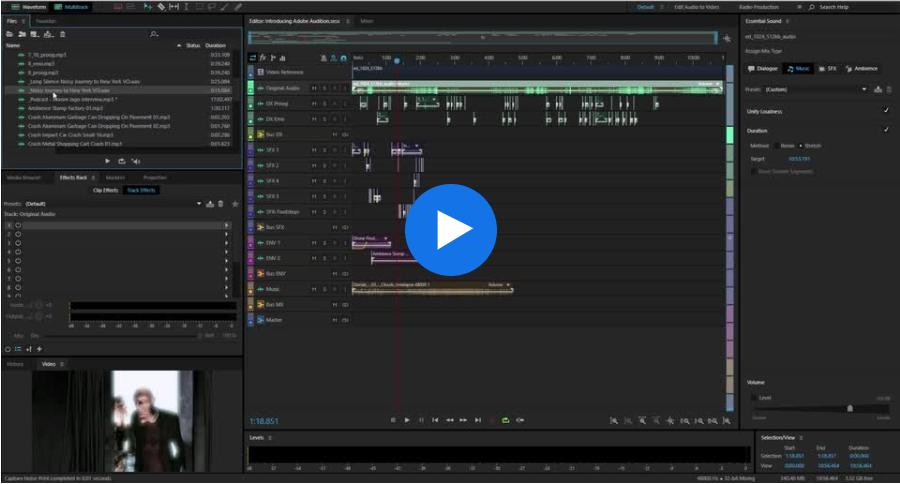Delete effects preset with trash icon
Screen dimensions: 900x484
click(221, 204)
